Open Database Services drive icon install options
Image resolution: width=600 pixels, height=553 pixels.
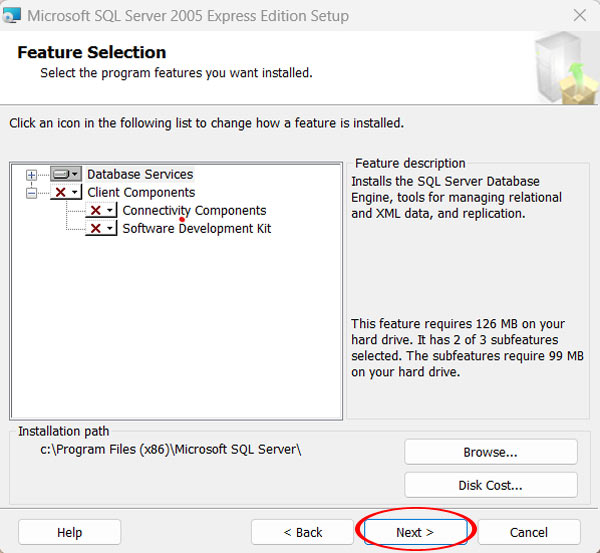pos(65,174)
